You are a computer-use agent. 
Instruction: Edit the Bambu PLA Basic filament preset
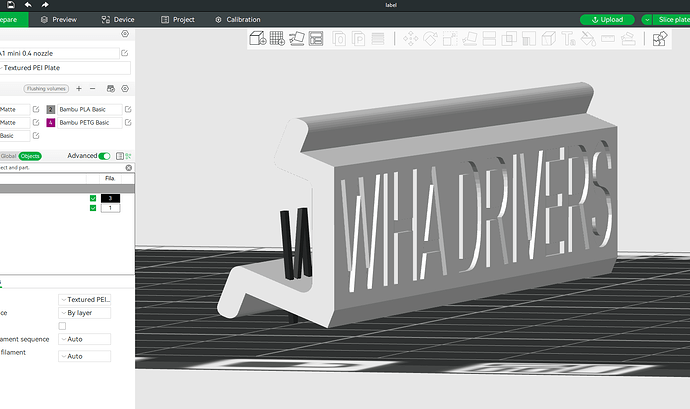[128, 109]
